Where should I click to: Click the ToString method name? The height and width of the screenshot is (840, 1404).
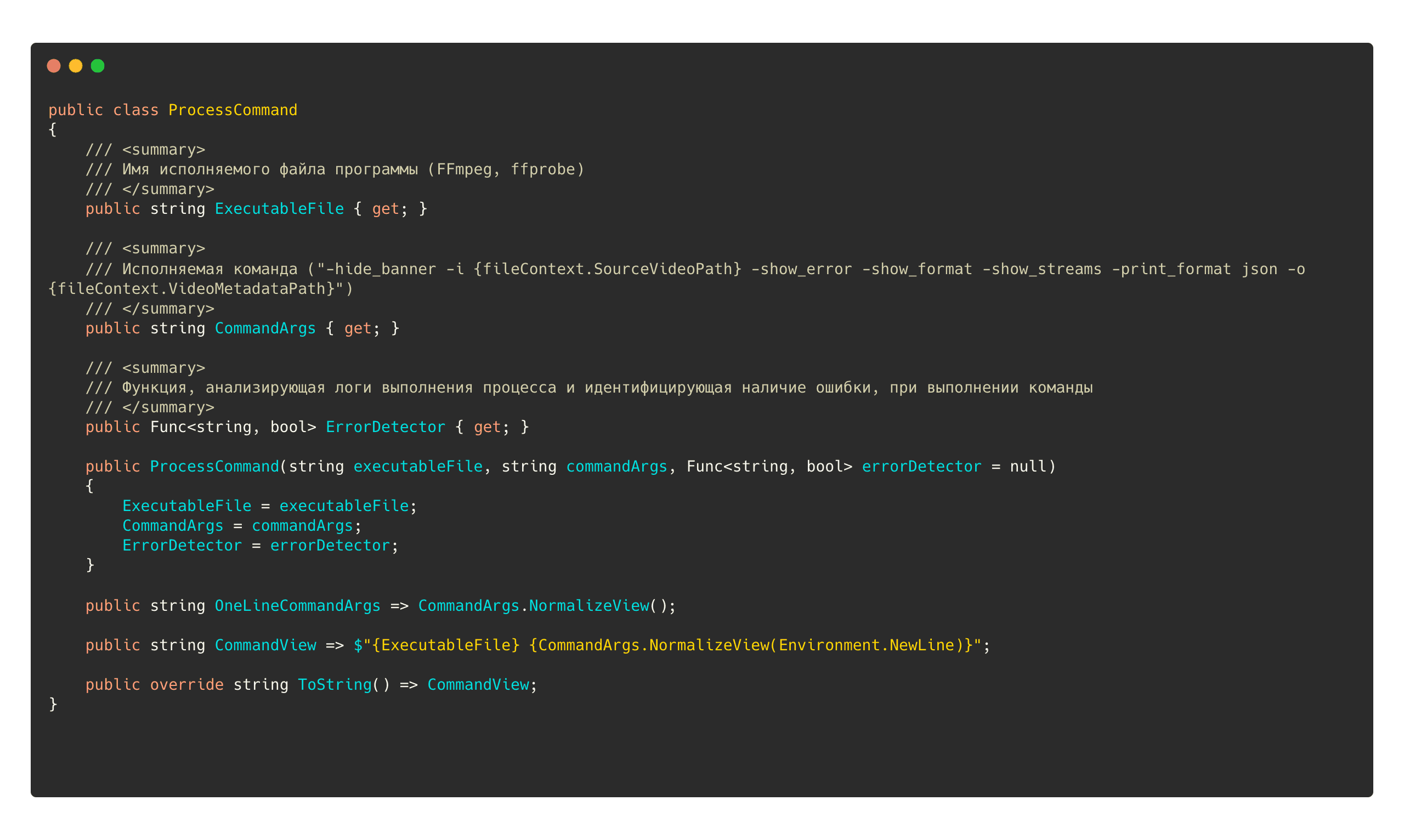tap(335, 685)
